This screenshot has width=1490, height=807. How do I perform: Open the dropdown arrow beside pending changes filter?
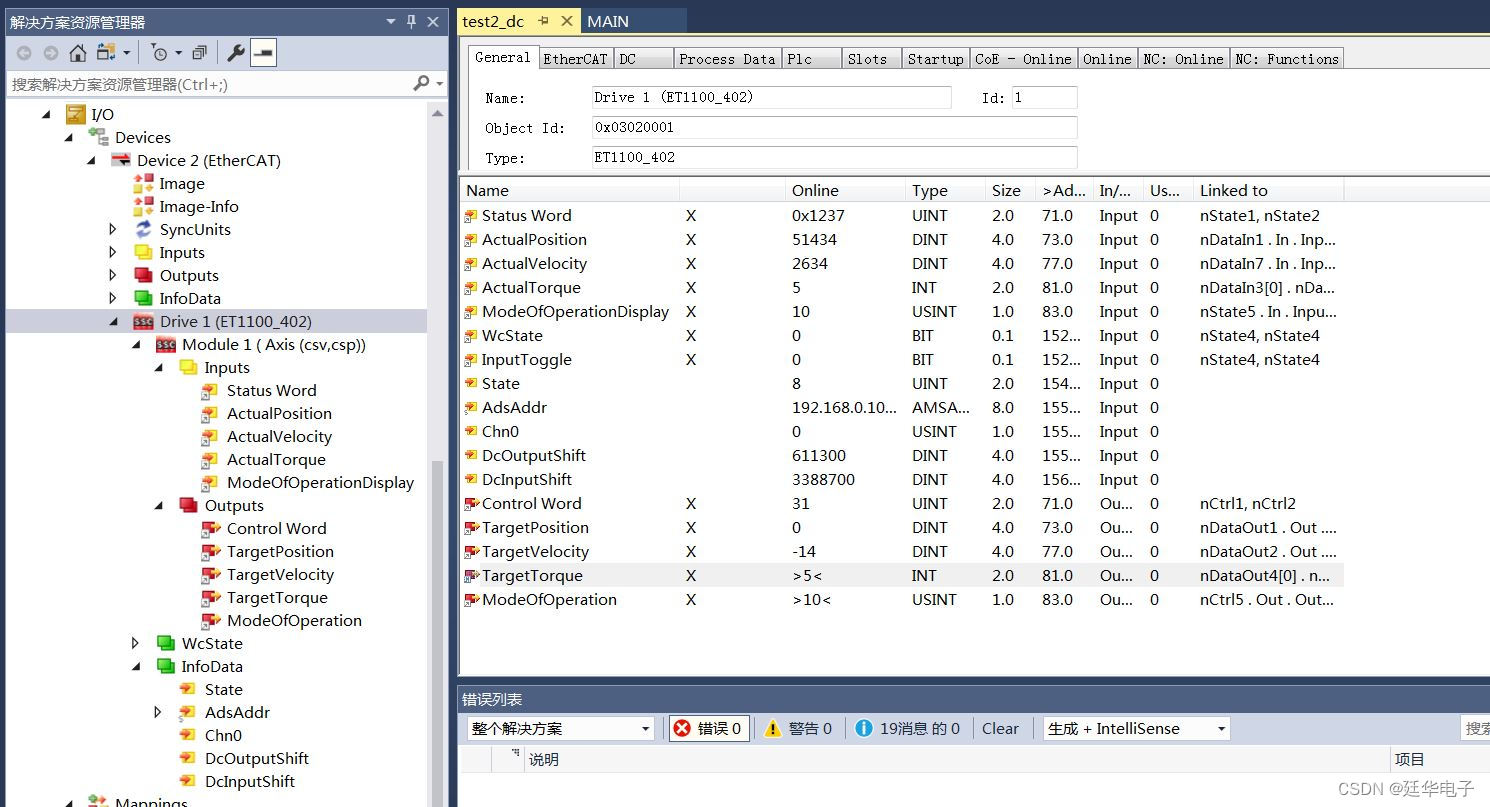pos(179,53)
